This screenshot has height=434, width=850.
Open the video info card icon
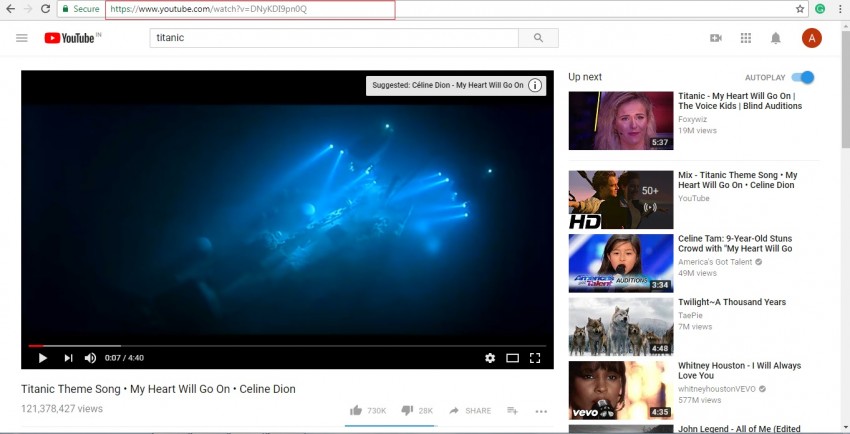535,86
